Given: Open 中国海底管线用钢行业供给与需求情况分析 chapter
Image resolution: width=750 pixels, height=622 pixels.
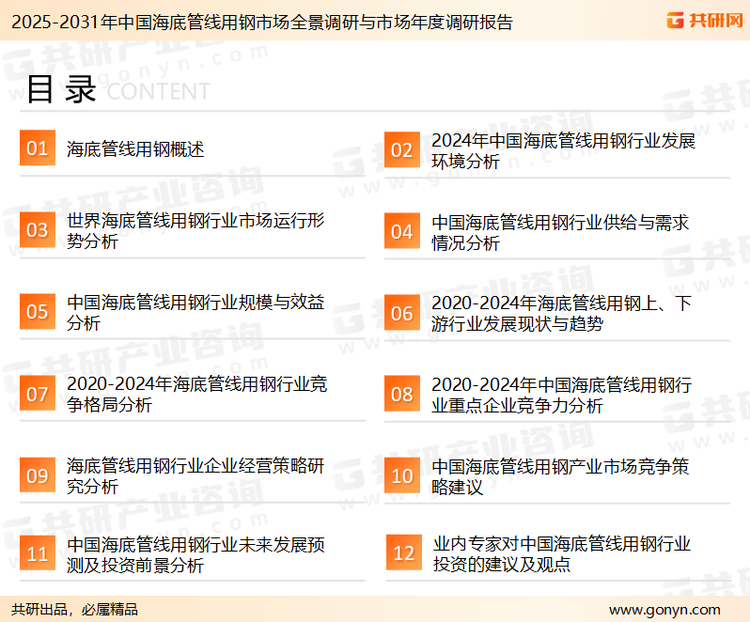Looking at the screenshot, I should (x=560, y=232).
